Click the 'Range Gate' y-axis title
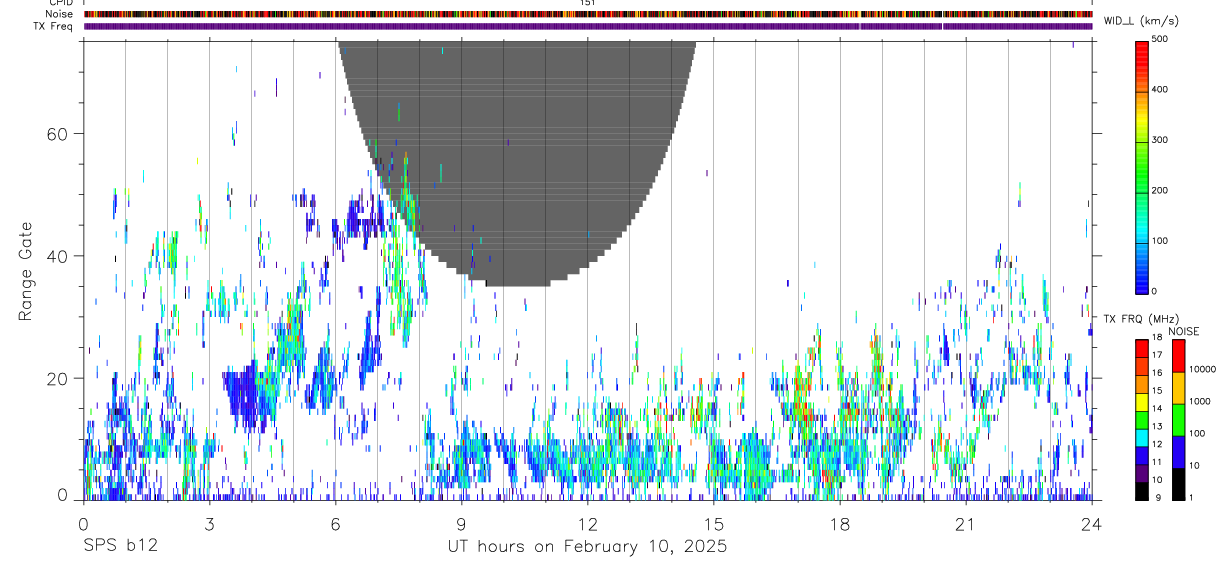The width and height of the screenshot is (1228, 567). point(26,271)
